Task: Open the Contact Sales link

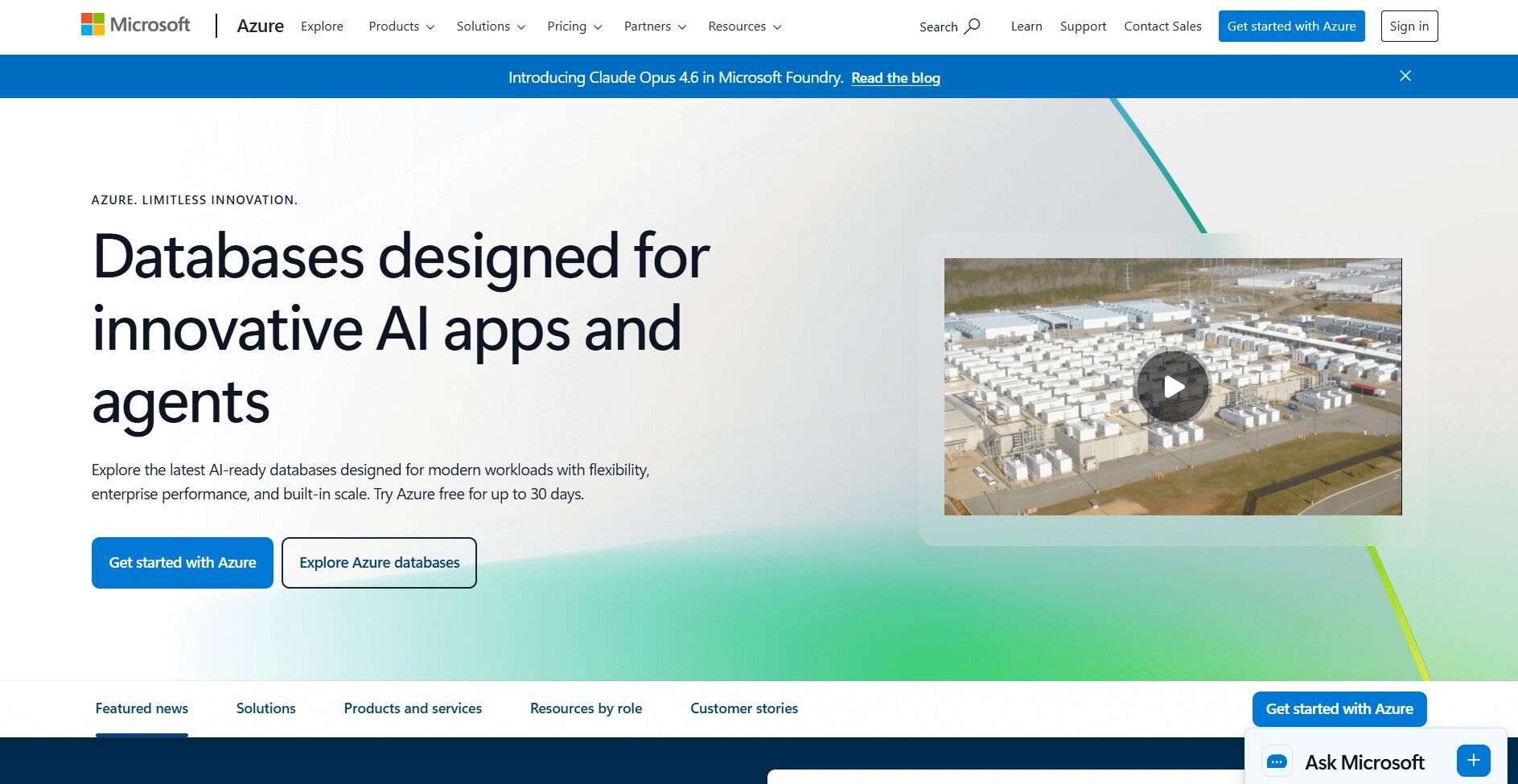Action: click(1162, 27)
